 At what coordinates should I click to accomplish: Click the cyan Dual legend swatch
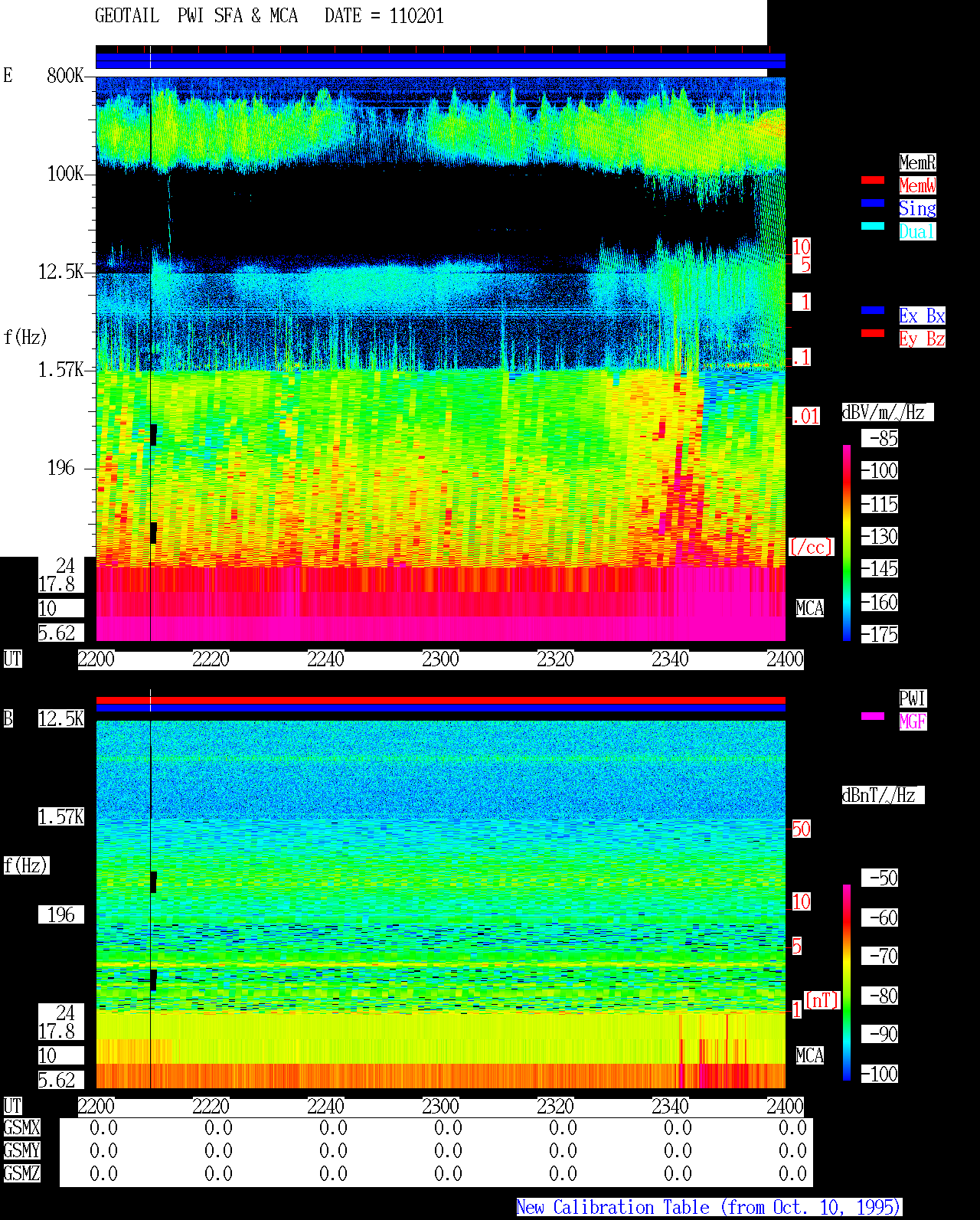pos(873,226)
